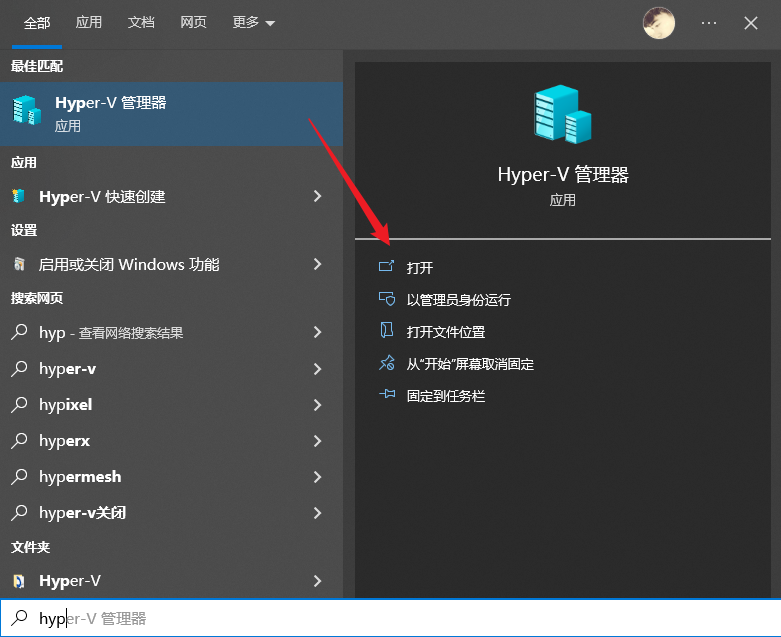Click the Hyper-V folder icon
Image resolution: width=781 pixels, height=637 pixels.
19,581
